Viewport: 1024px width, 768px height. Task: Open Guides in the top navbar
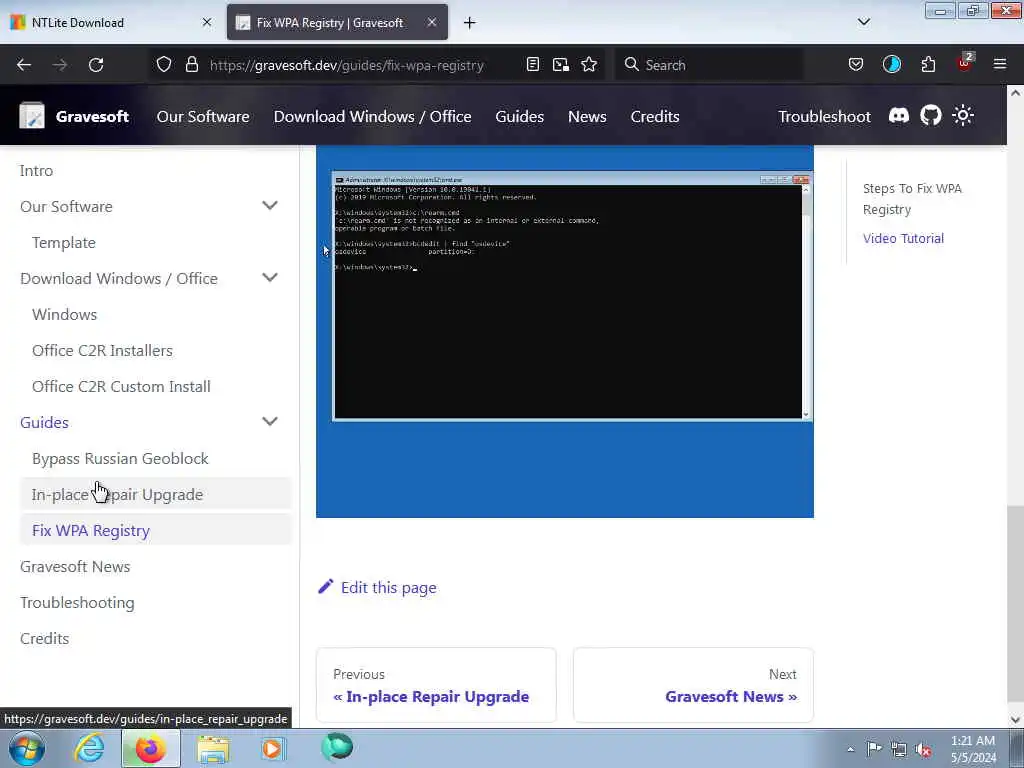click(519, 116)
